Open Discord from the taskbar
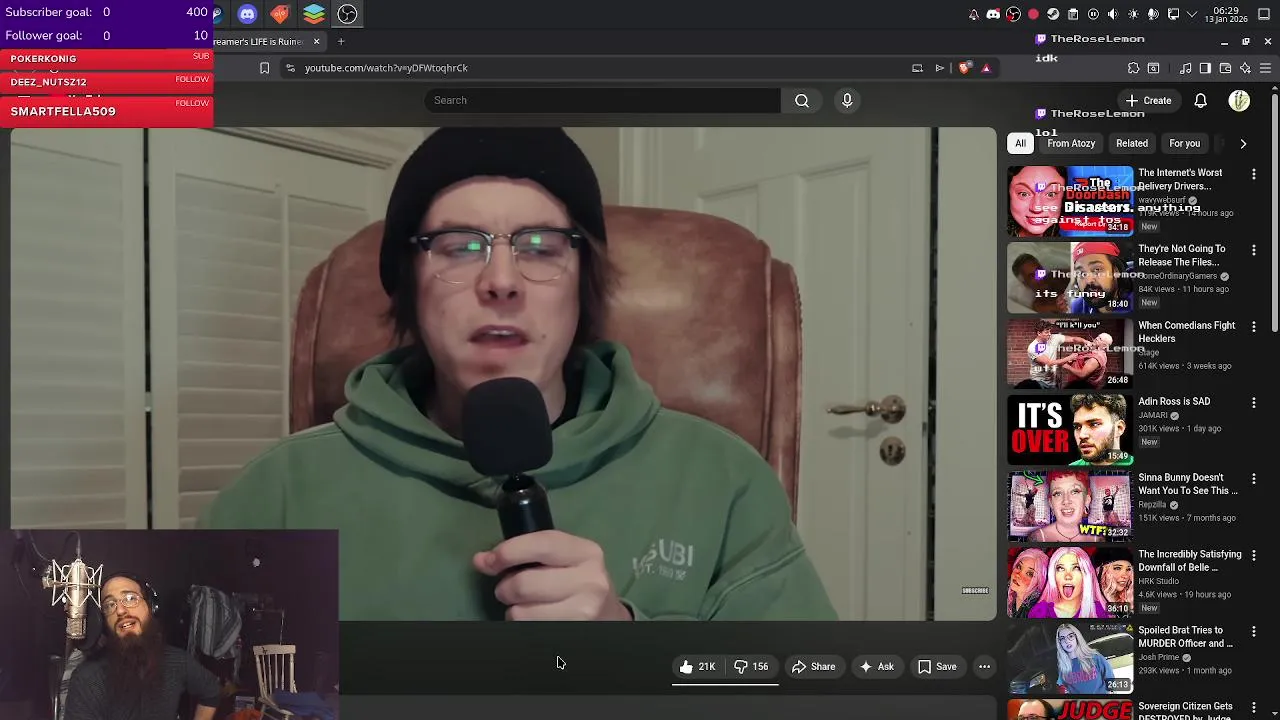 [x=247, y=14]
